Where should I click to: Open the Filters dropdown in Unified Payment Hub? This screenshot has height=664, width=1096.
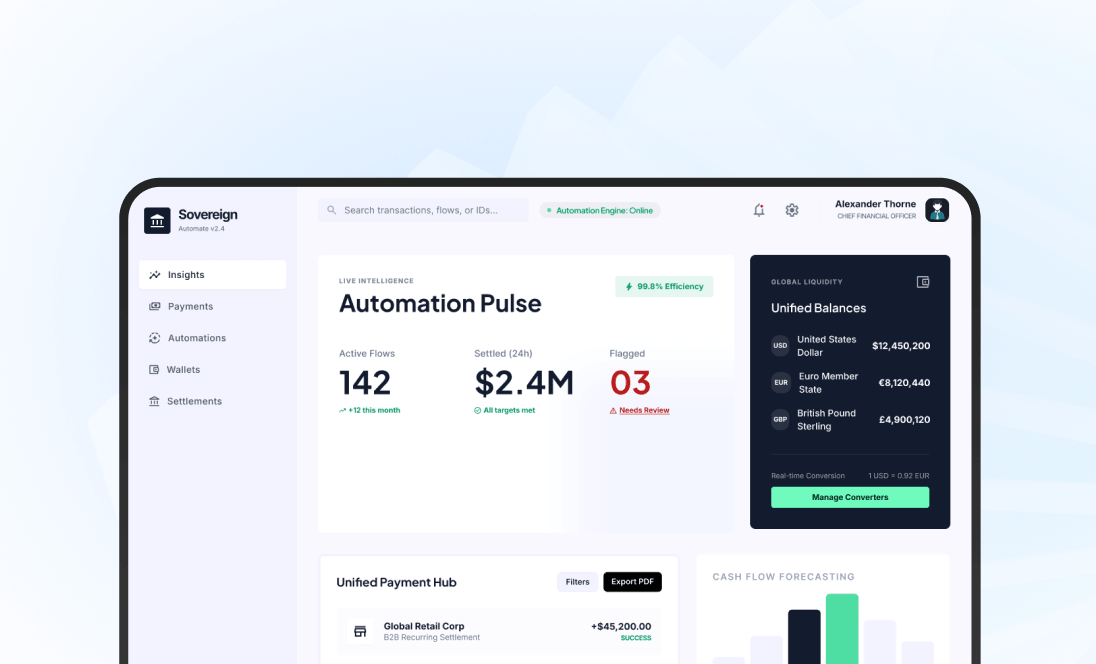(577, 581)
